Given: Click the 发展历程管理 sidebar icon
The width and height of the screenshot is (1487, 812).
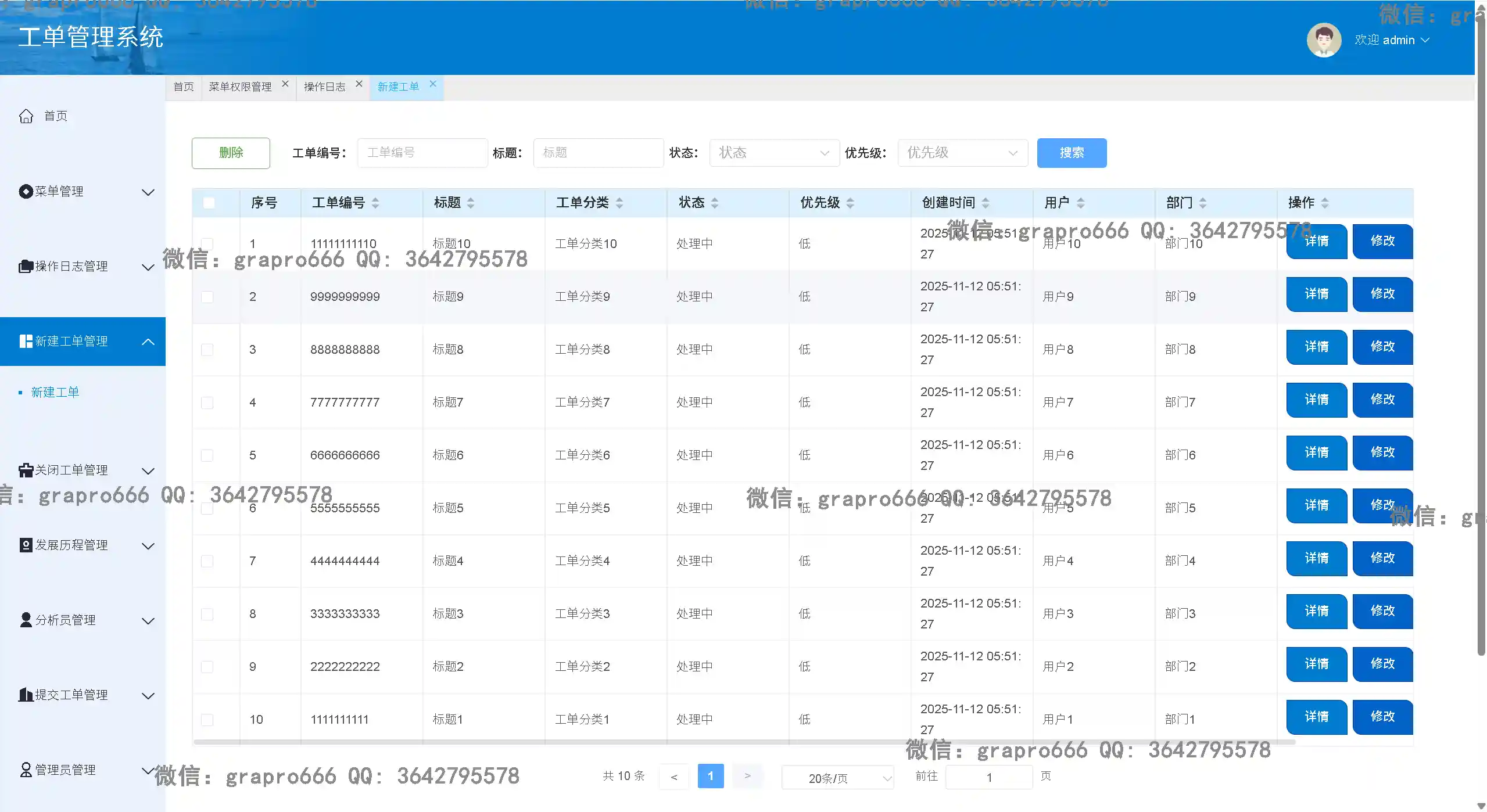Looking at the screenshot, I should [x=26, y=545].
